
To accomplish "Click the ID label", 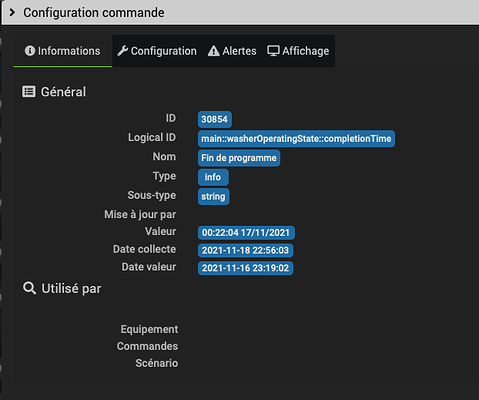I will pos(171,118).
